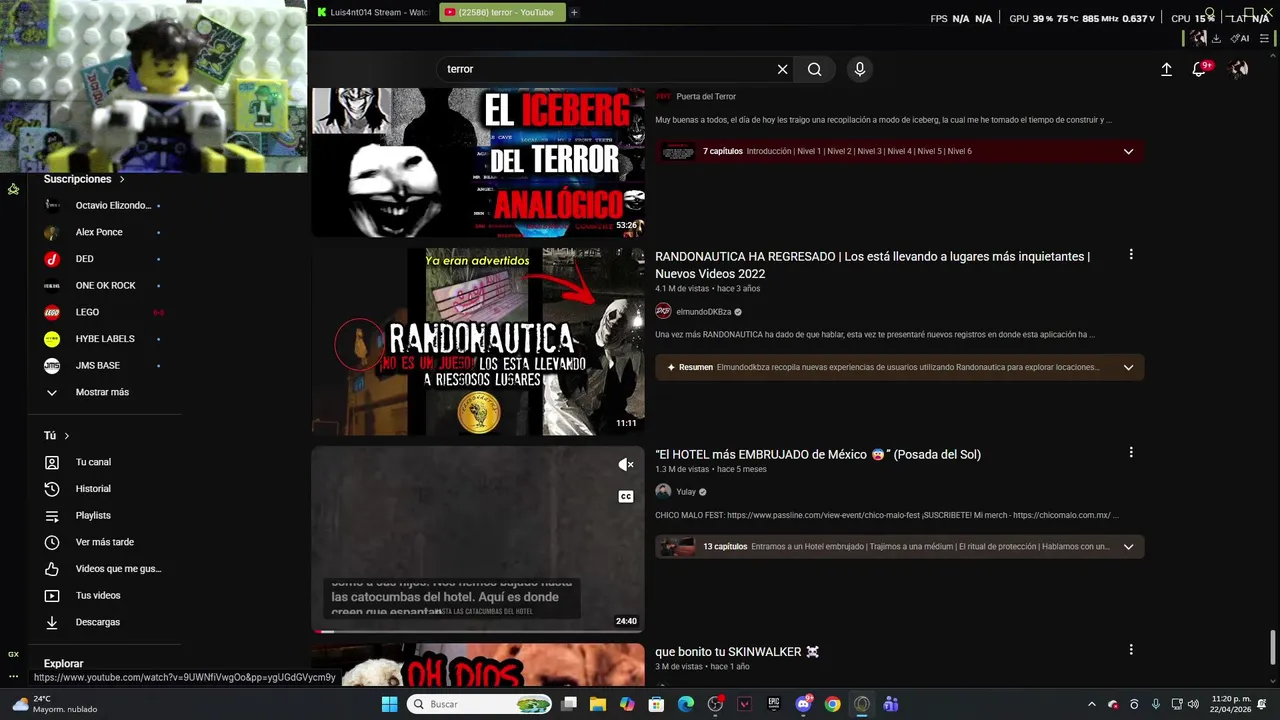This screenshot has height=720, width=1280.
Task: Click the page vertical scrollbar thumb
Action: [1273, 647]
